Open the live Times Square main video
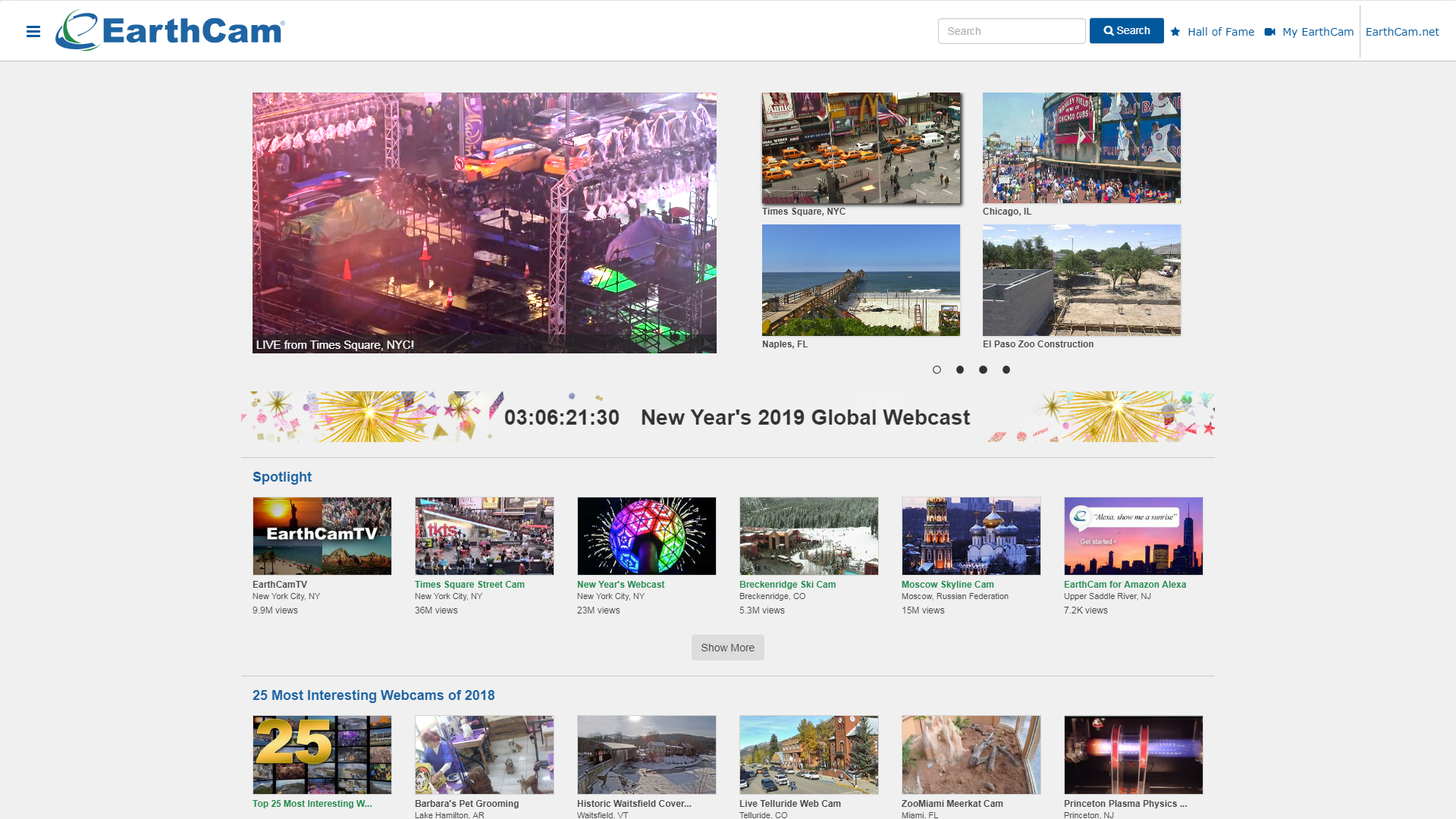The width and height of the screenshot is (1456, 819). [x=484, y=222]
